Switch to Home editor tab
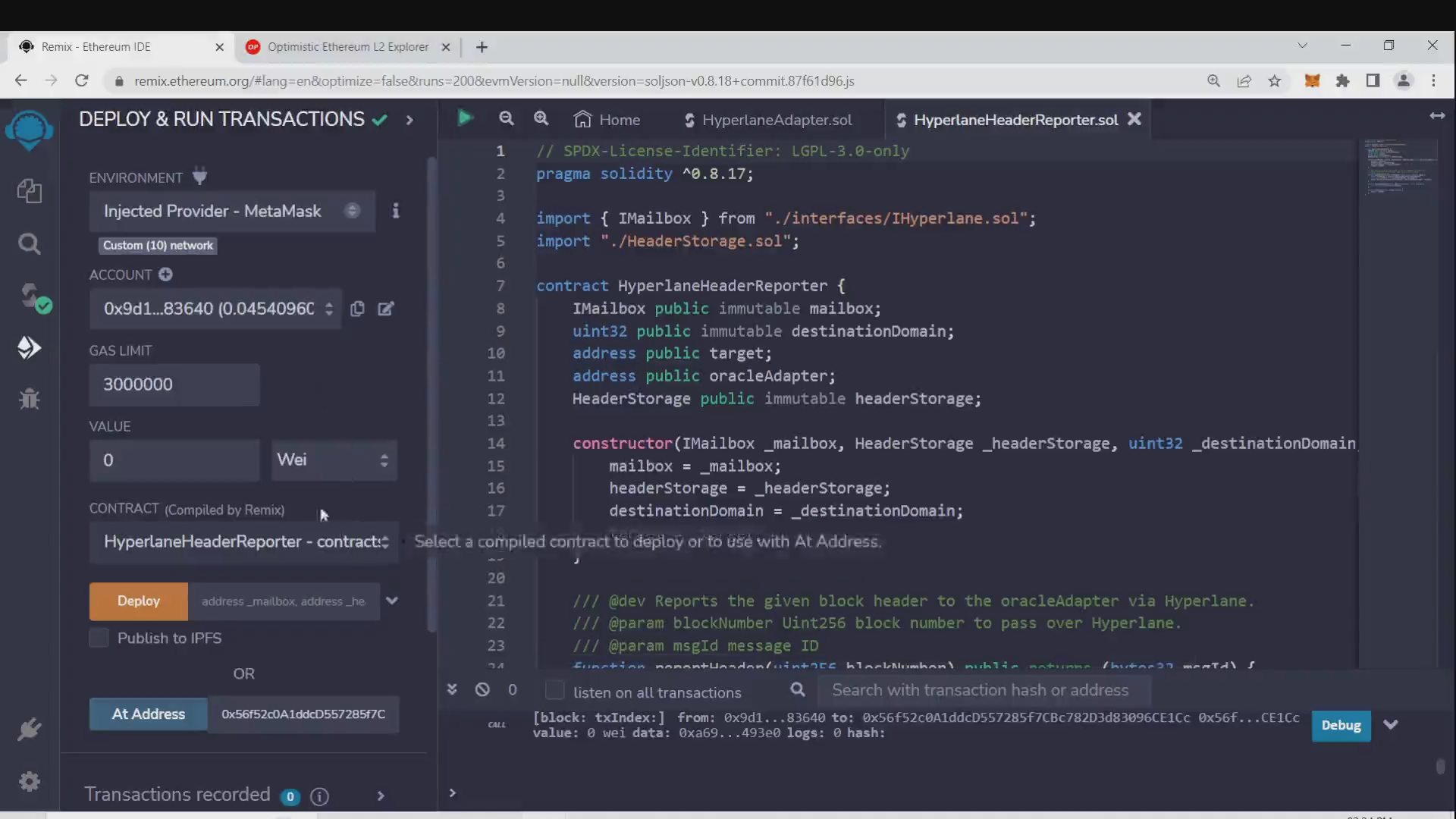The image size is (1456, 819). [607, 120]
